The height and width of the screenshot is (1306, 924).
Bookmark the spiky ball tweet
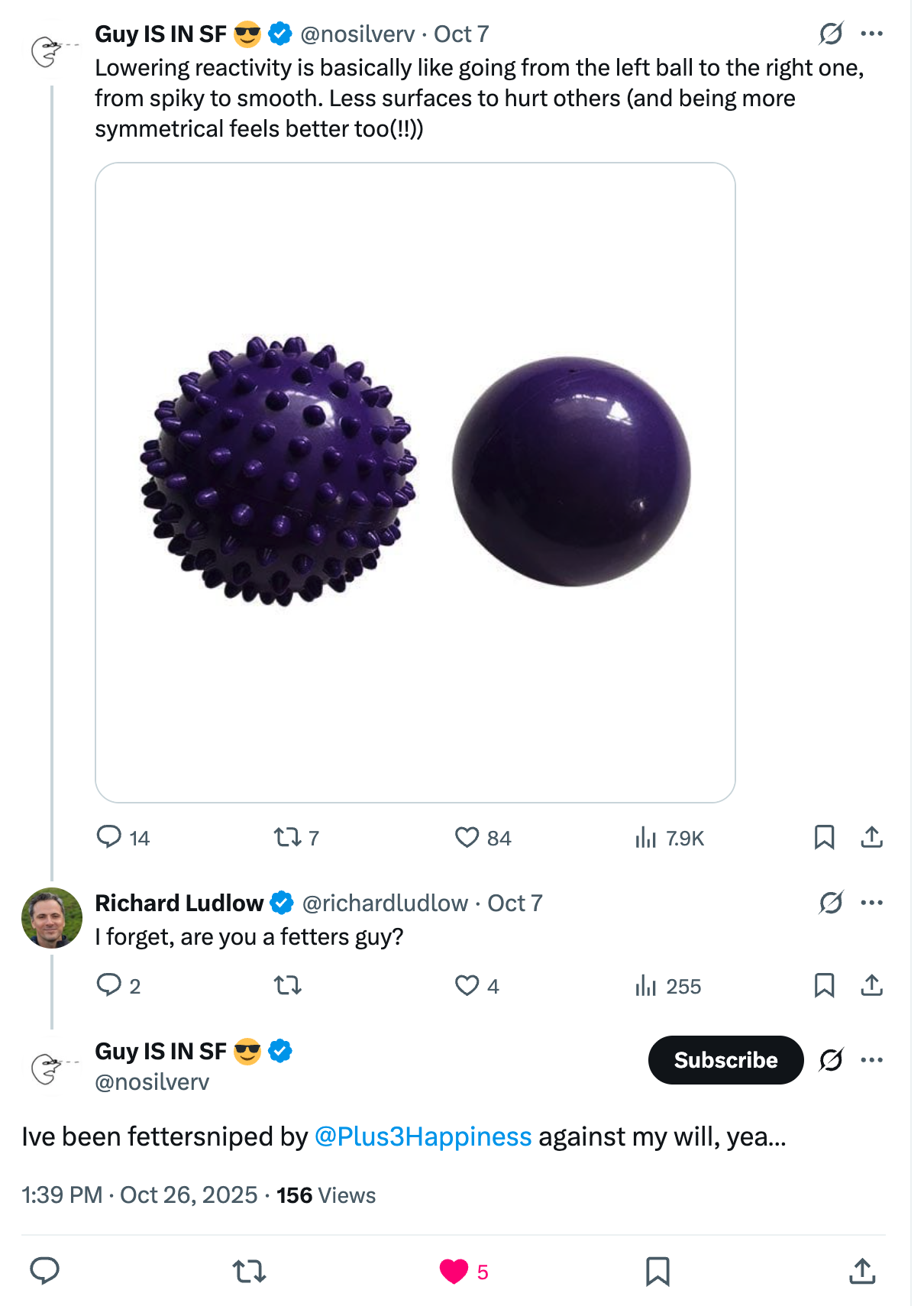(x=824, y=837)
